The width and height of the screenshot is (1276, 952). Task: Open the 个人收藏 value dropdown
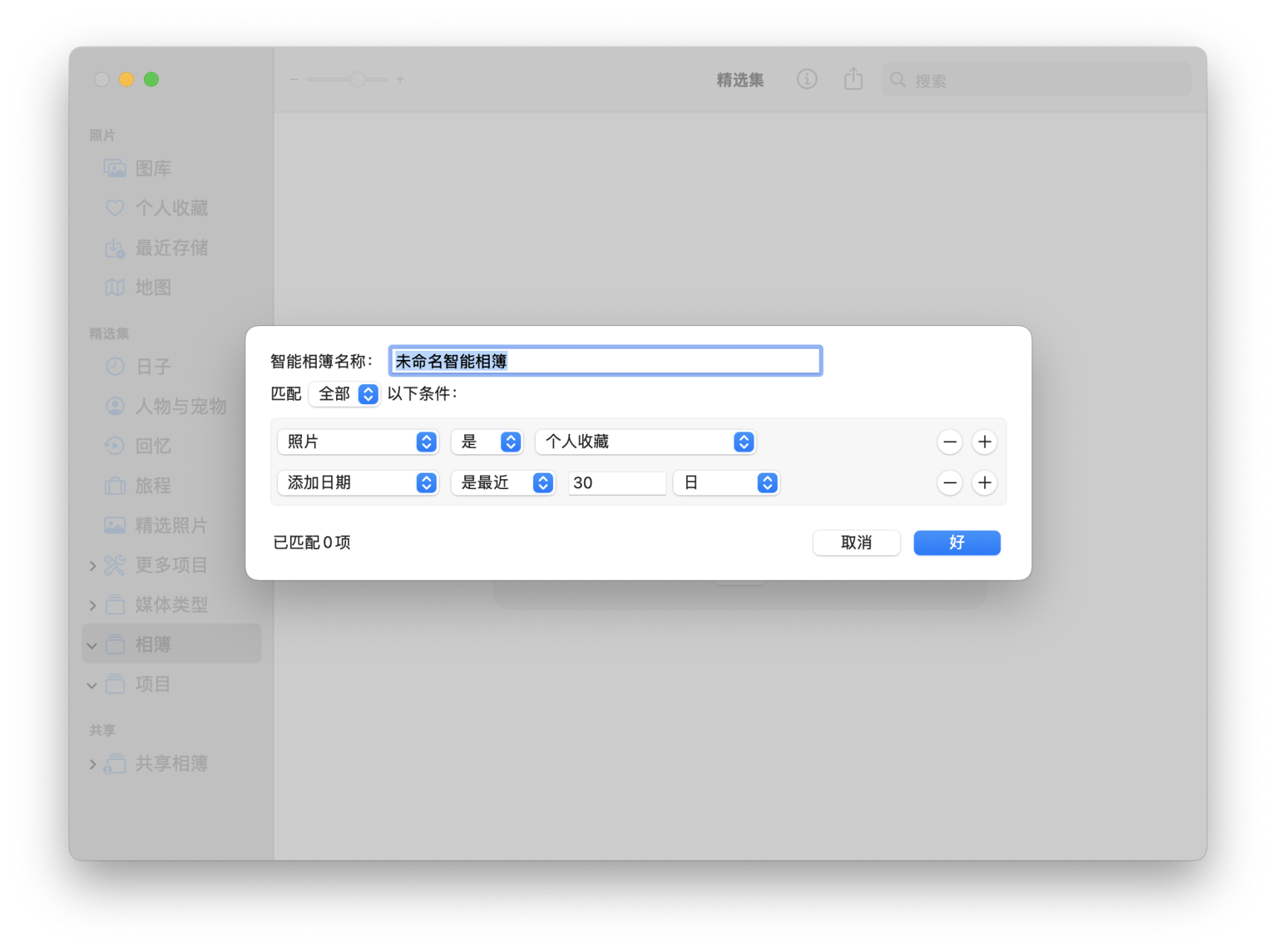(646, 442)
